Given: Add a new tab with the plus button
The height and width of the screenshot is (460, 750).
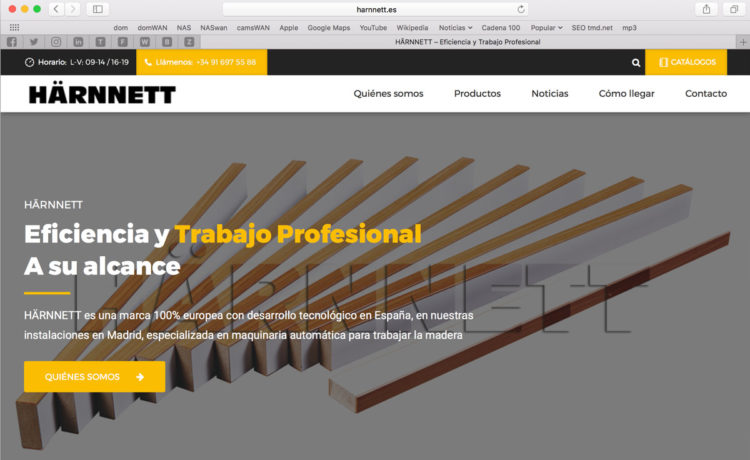Looking at the screenshot, I should click(x=743, y=42).
